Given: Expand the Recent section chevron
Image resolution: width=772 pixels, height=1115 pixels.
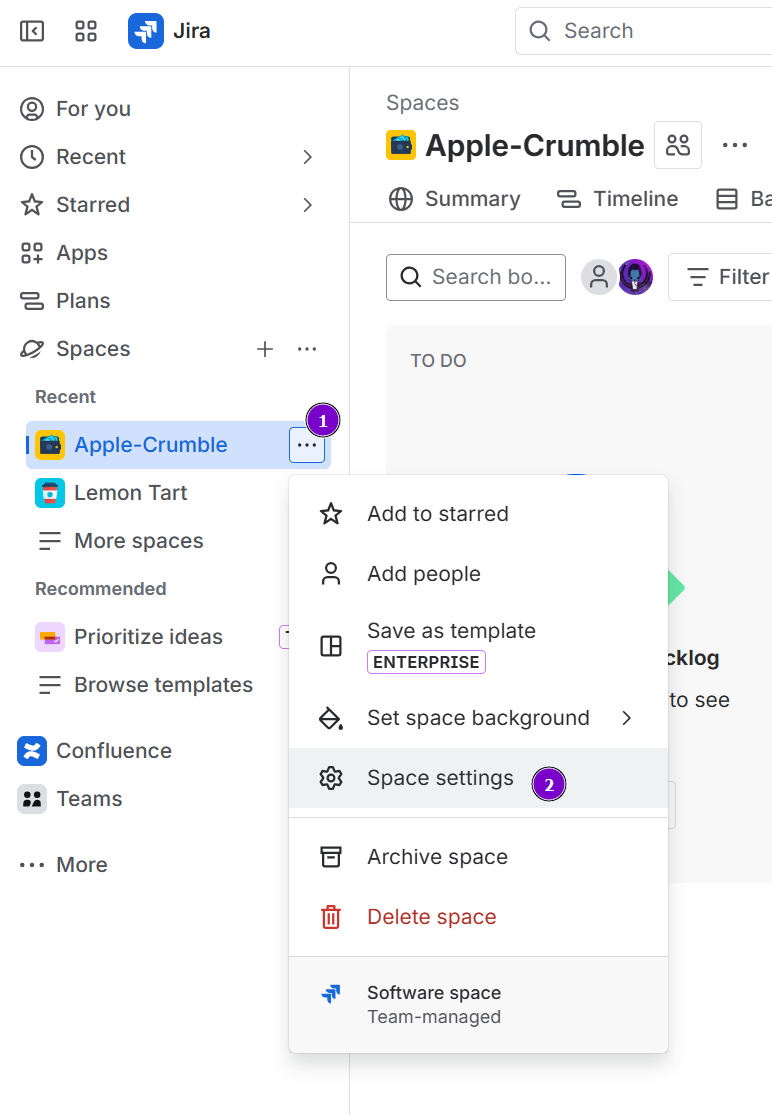Looking at the screenshot, I should tap(307, 157).
